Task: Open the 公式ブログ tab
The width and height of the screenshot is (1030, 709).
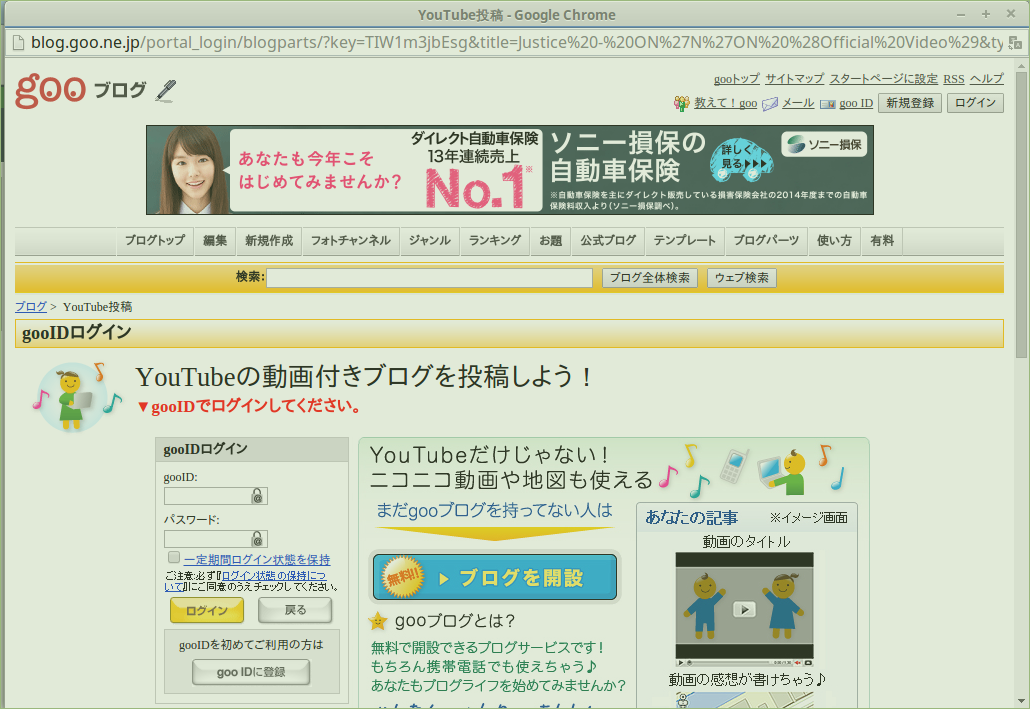Action: coord(608,240)
